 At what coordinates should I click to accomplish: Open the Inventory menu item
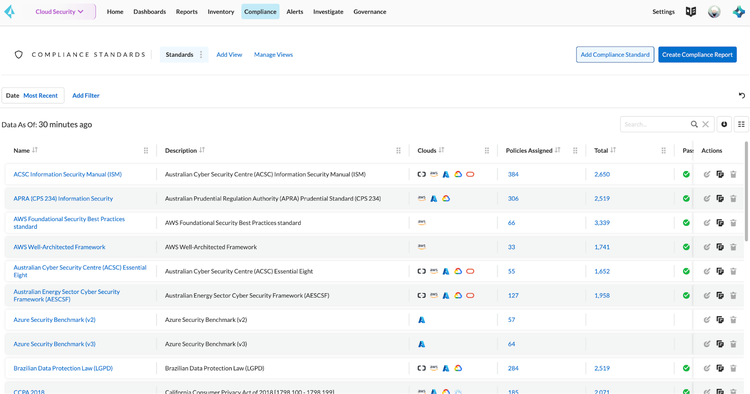coord(221,11)
